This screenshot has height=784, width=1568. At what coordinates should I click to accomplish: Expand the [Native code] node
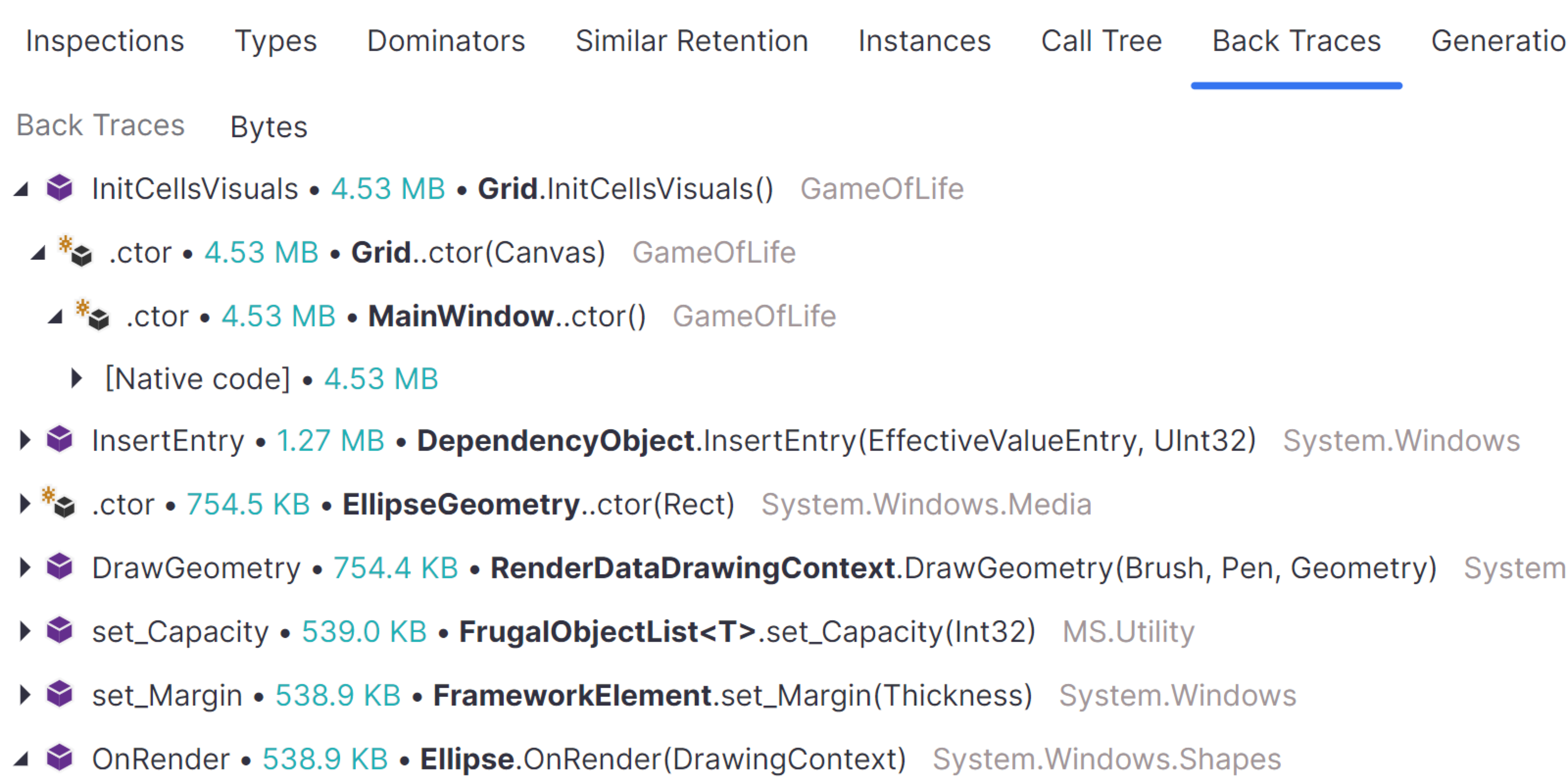click(x=76, y=379)
